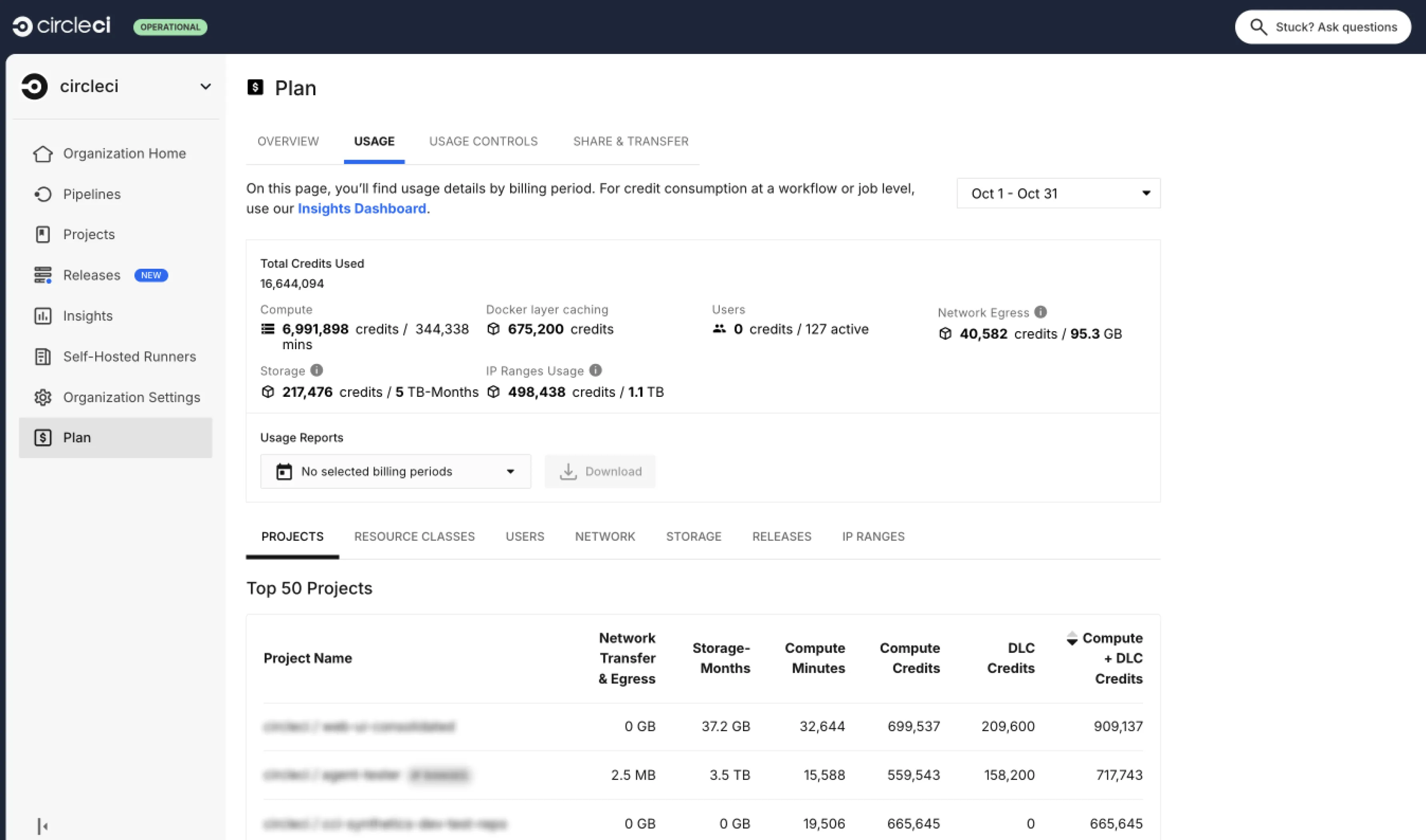Click the Organization Home house icon
Viewport: 1426px width, 840px height.
42,153
